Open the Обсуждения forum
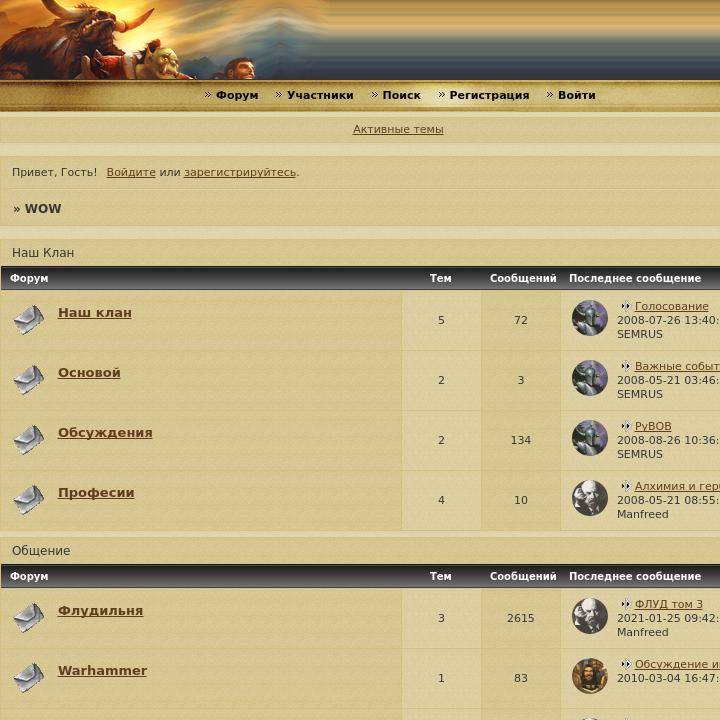720x720 pixels. 105,433
